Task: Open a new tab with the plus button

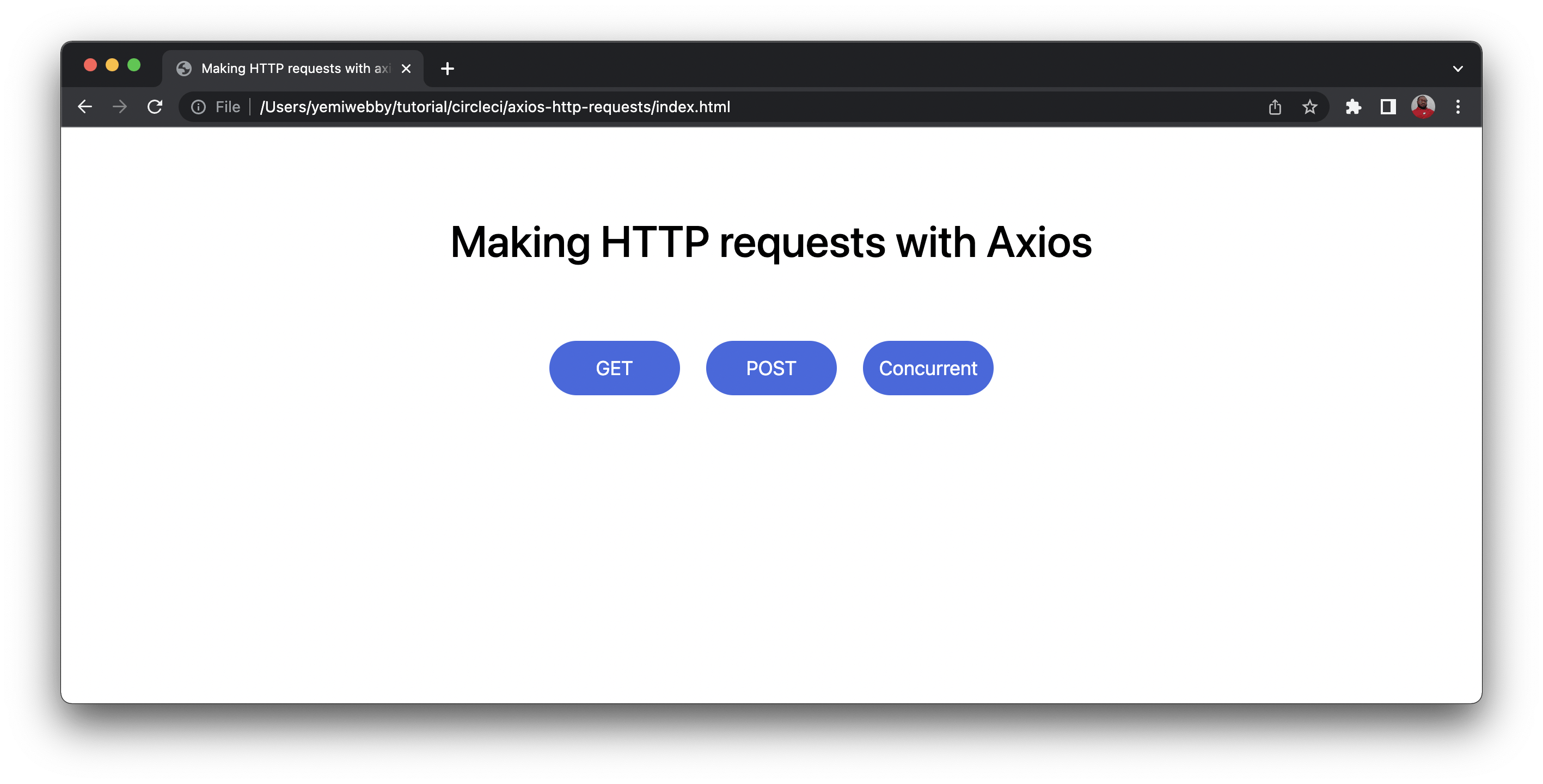Action: (x=447, y=68)
